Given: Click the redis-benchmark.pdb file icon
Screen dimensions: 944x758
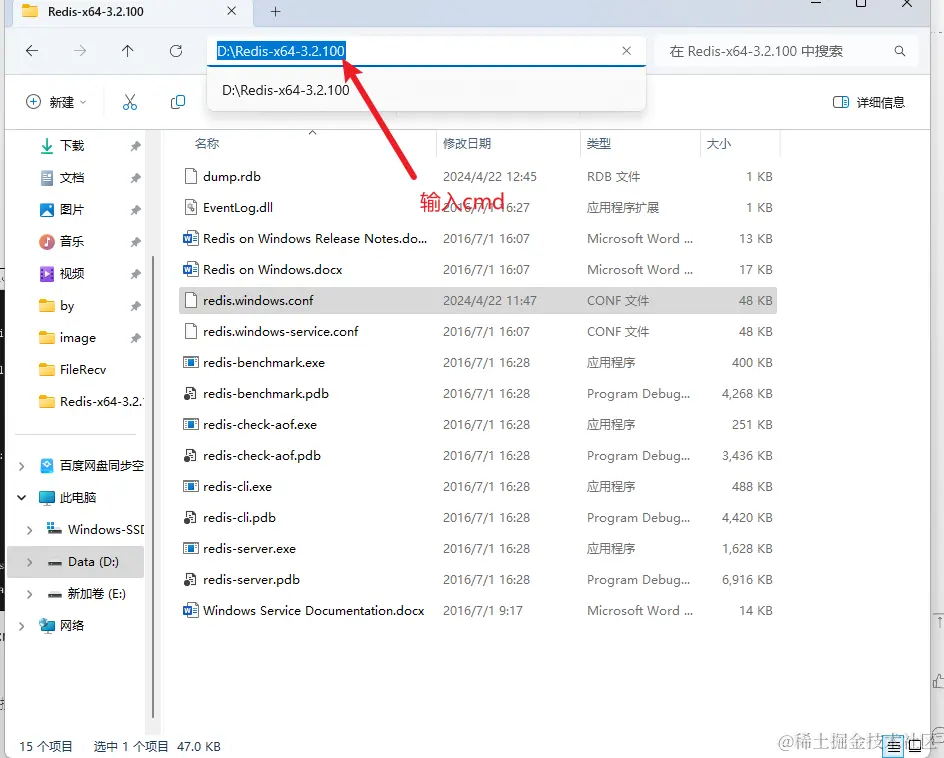Looking at the screenshot, I should (191, 394).
